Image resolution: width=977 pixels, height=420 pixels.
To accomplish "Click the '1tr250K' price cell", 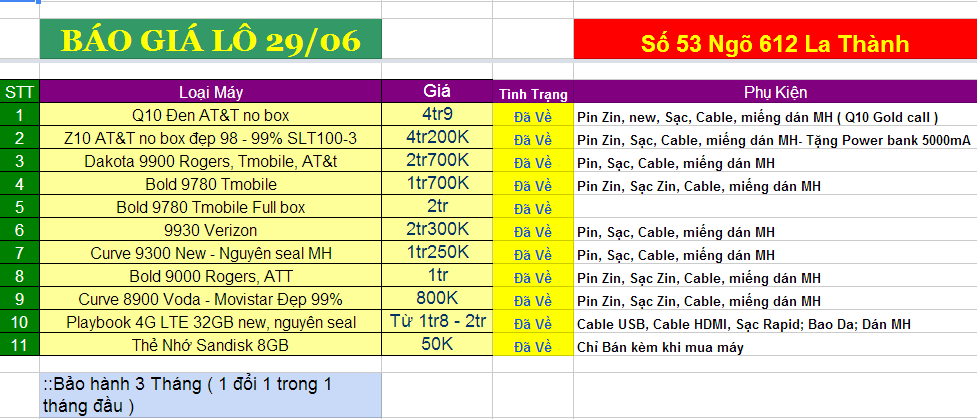I will point(437,253).
